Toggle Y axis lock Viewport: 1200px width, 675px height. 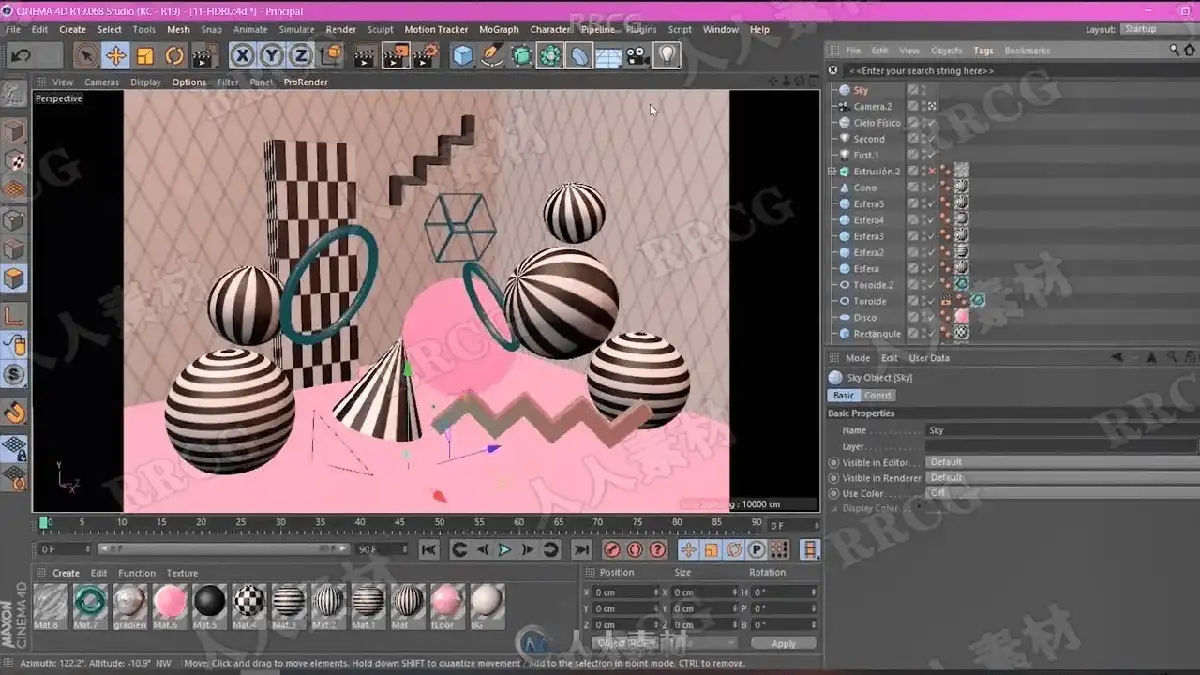[271, 56]
